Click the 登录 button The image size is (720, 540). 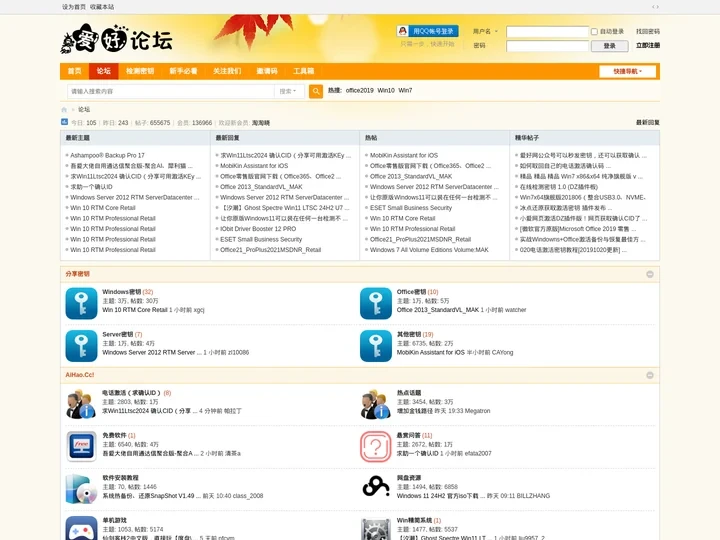[609, 46]
